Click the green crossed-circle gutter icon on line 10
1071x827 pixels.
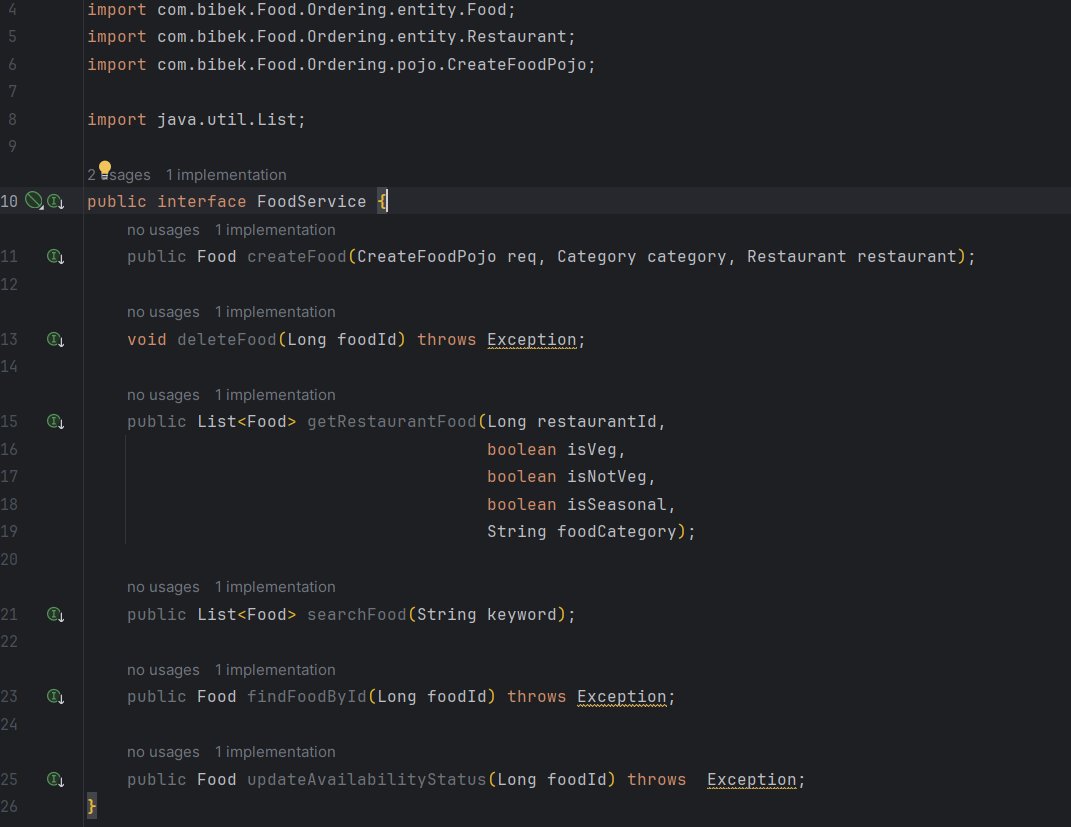pyautogui.click(x=34, y=201)
